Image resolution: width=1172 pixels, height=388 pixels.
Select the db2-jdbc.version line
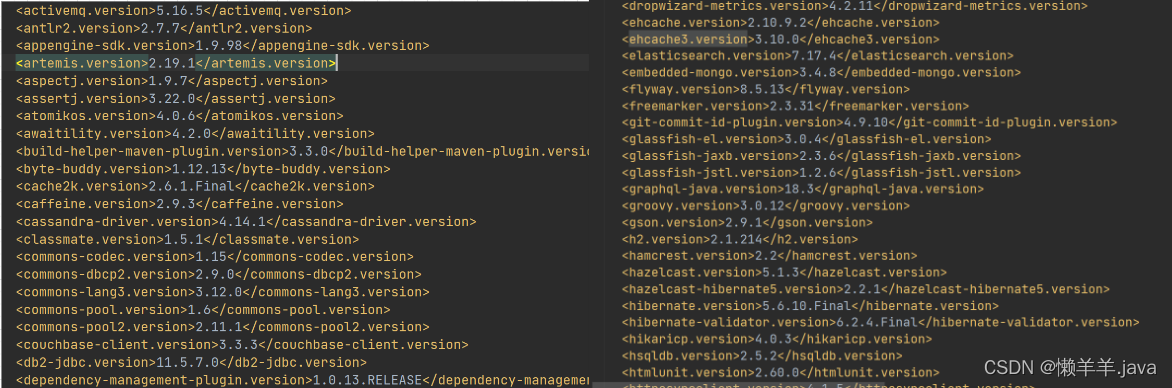pos(191,363)
